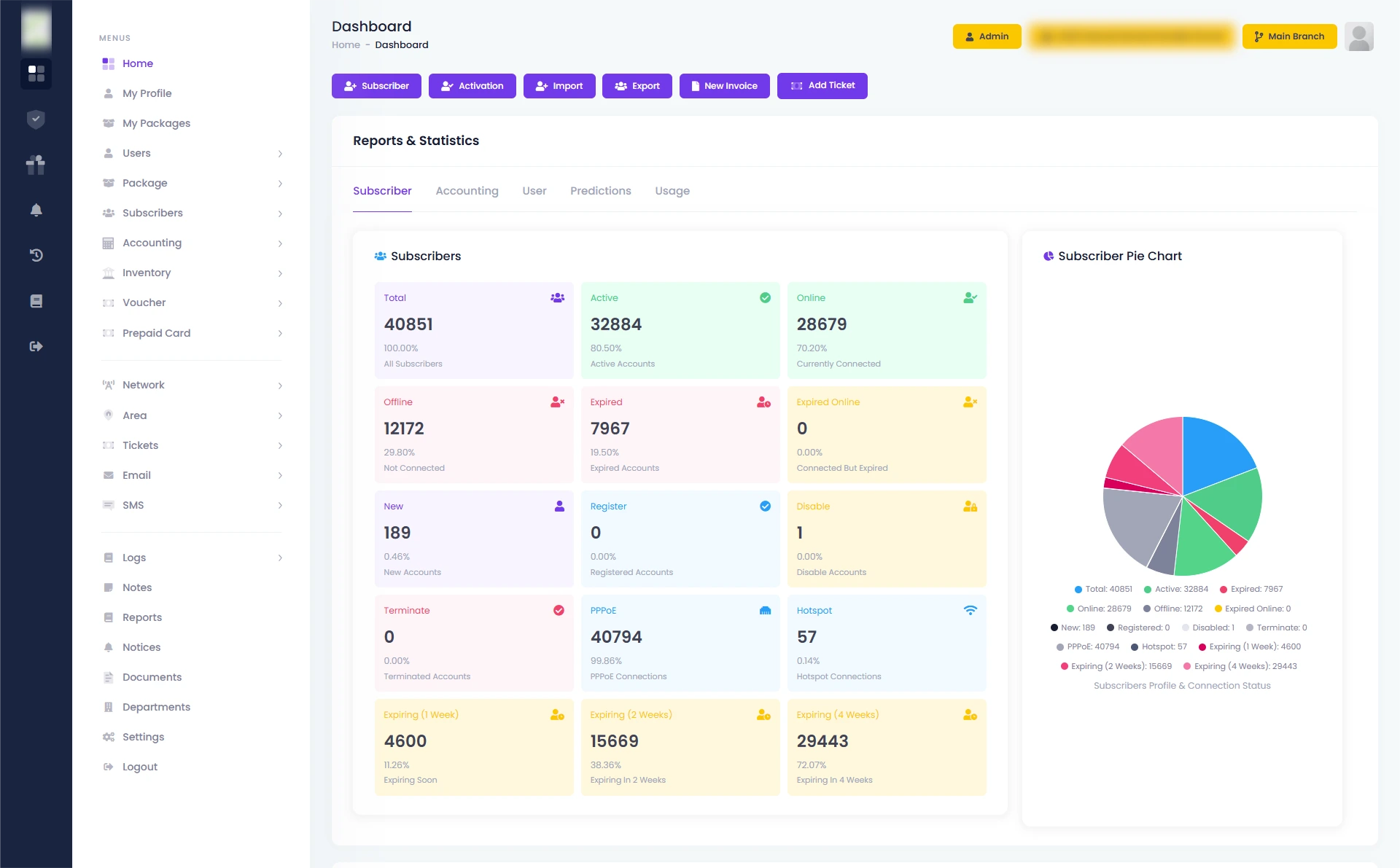Select the book icon in the left rail
This screenshot has width=1400, height=868.
coord(36,300)
